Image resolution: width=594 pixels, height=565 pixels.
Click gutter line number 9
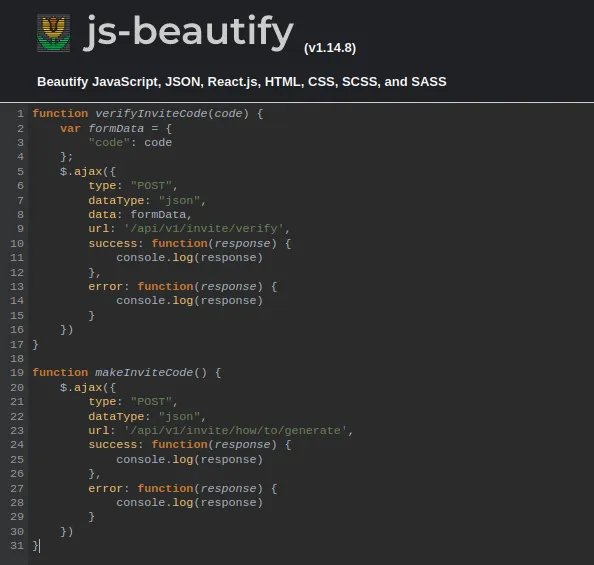coord(20,229)
